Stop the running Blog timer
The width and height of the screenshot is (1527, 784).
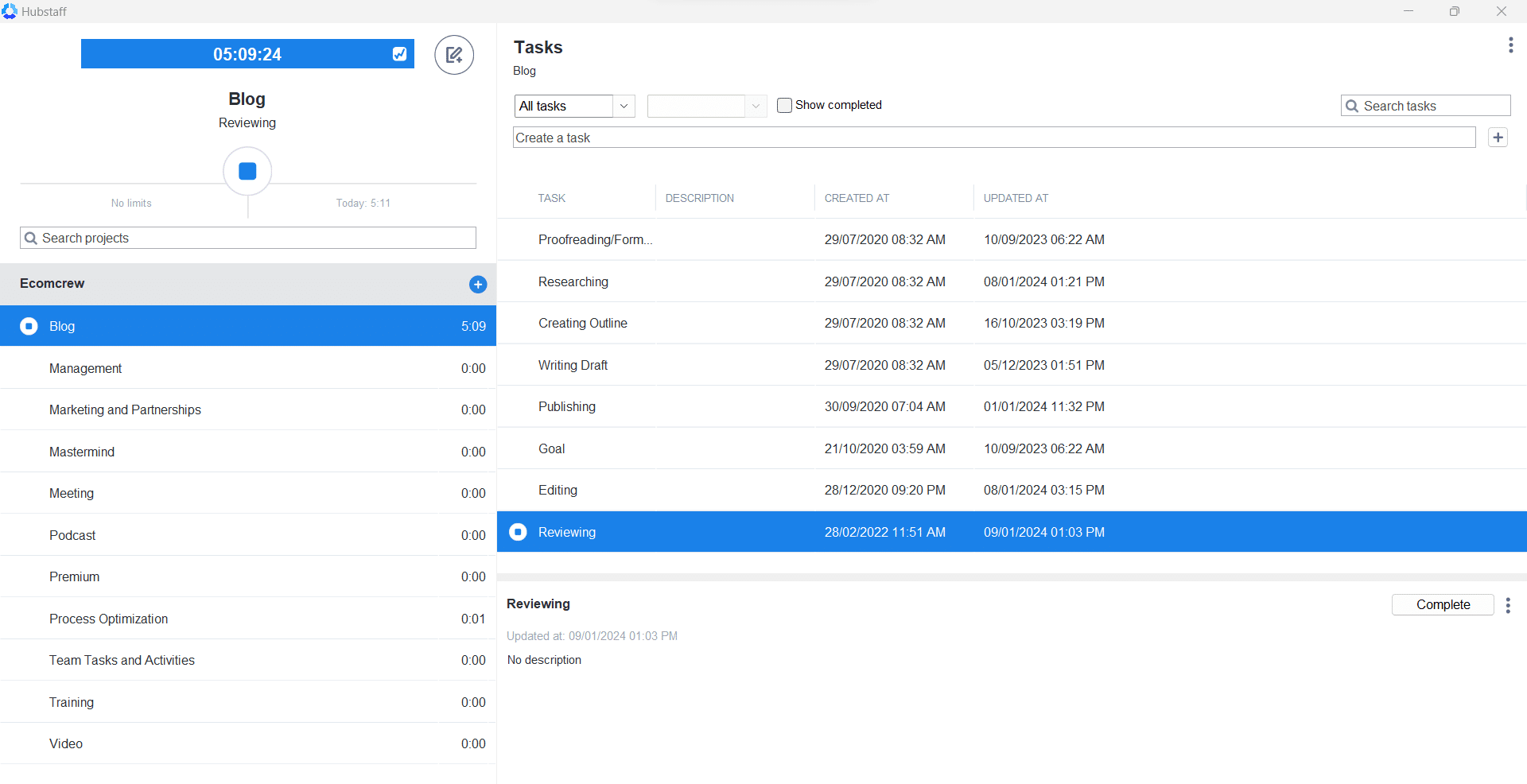tap(247, 171)
